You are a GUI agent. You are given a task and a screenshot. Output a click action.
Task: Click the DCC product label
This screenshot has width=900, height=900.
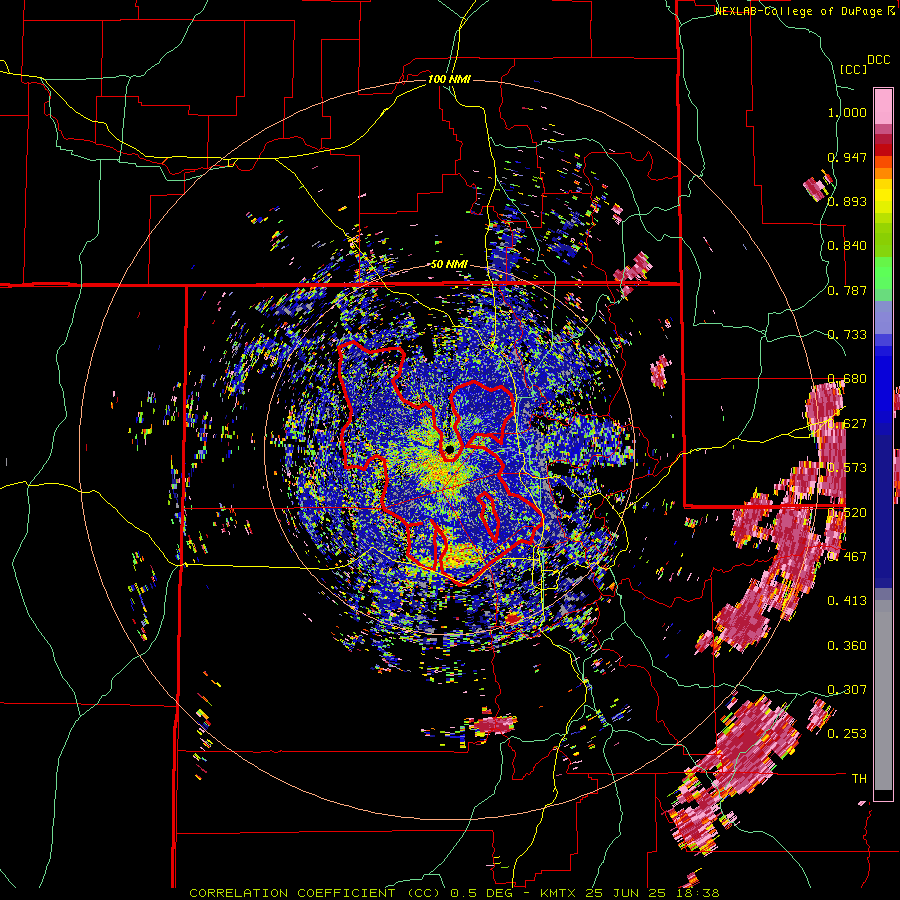click(x=878, y=60)
